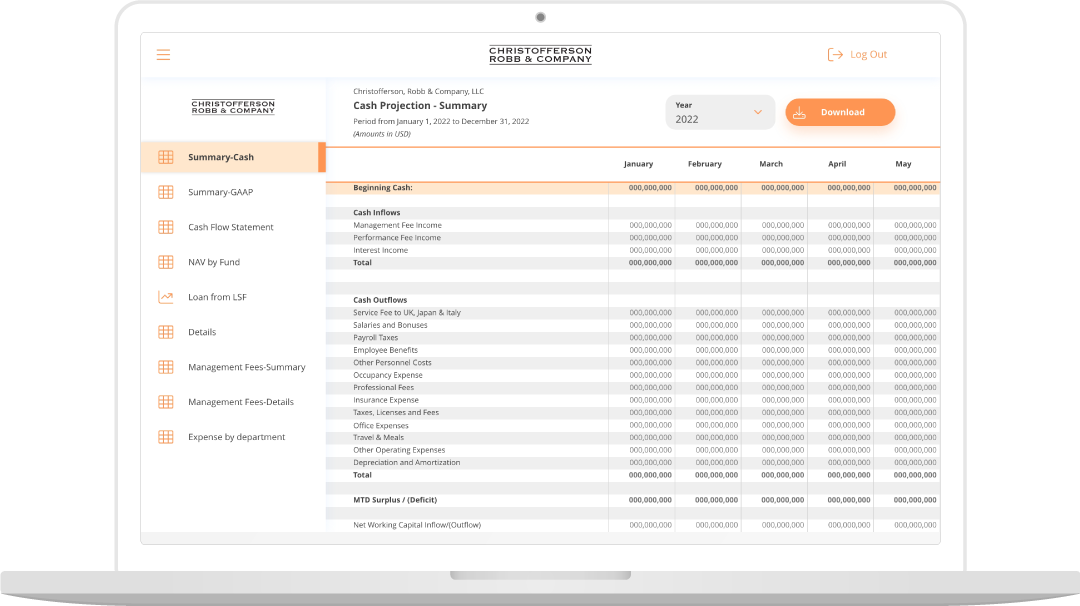Open the Details sidebar item
The height and width of the screenshot is (606, 1080).
click(202, 332)
